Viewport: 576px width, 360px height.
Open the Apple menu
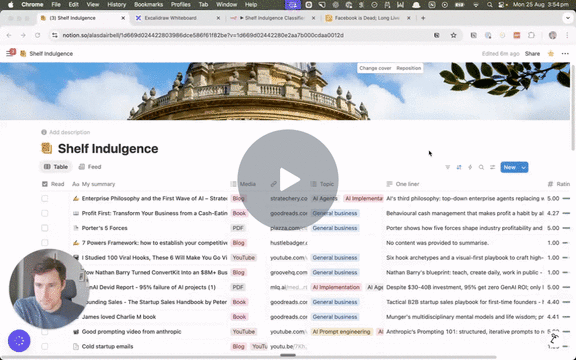[11, 5]
